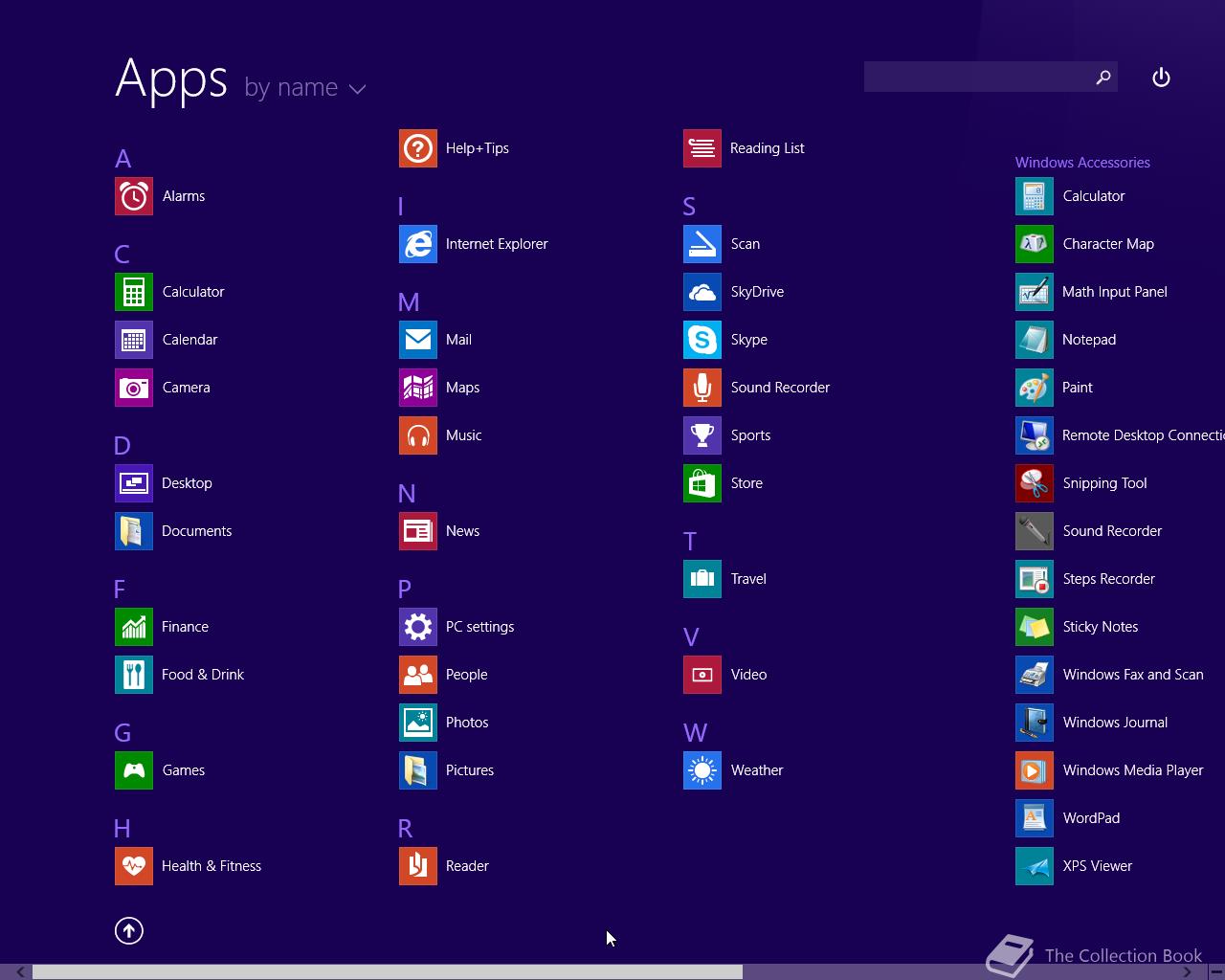Image resolution: width=1225 pixels, height=980 pixels.
Task: Launch the Steps Recorder icon
Action: (1035, 579)
